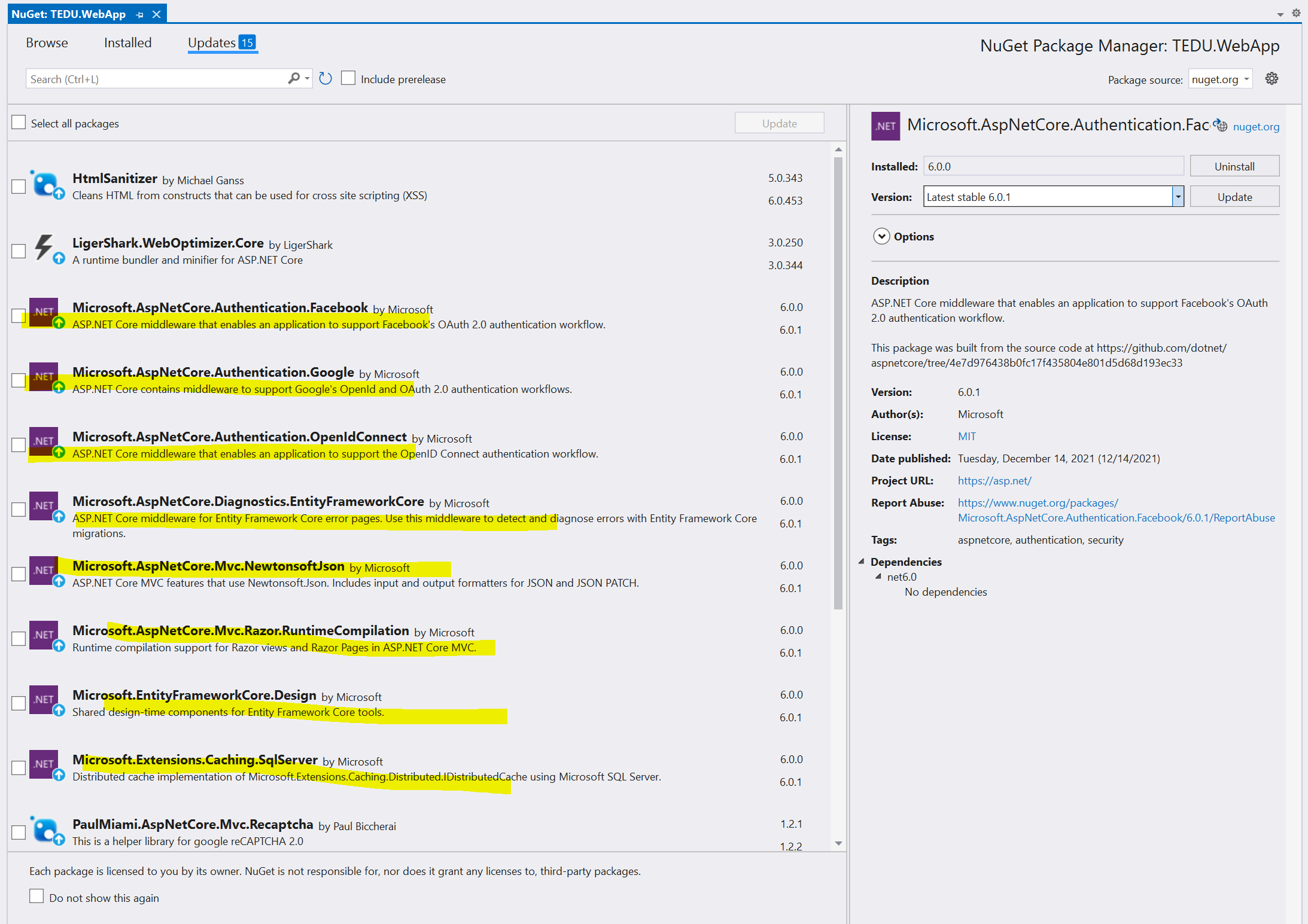Image resolution: width=1308 pixels, height=924 pixels.
Task: Open the Package source dropdown
Action: coord(1220,80)
